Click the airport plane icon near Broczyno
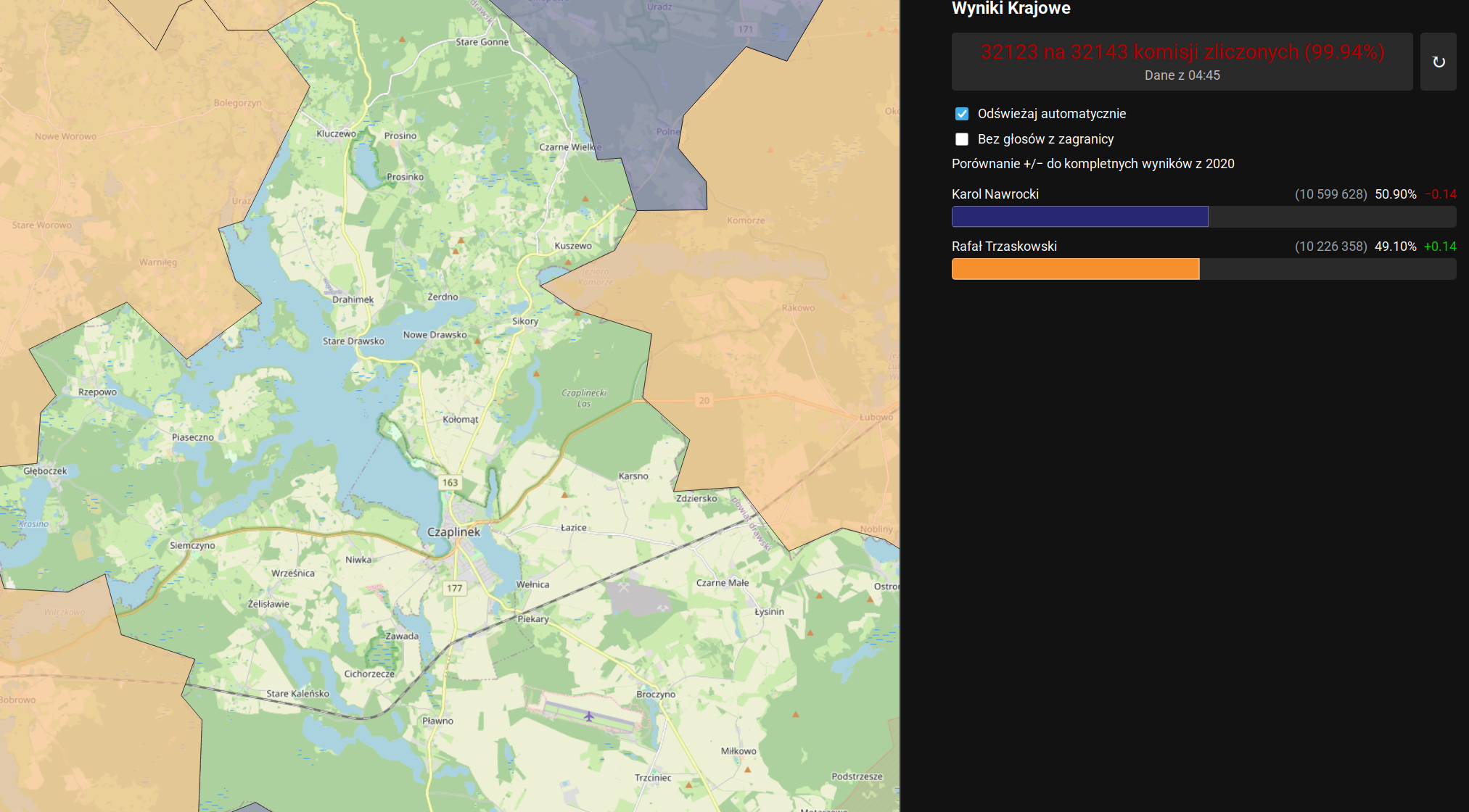Viewport: 1469px width, 812px height. pos(588,717)
